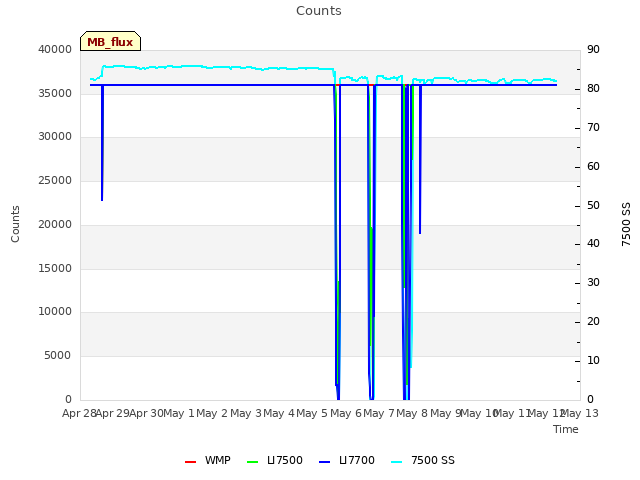Click the May 7 date label
Screen dimensions: 640x480
379,413
